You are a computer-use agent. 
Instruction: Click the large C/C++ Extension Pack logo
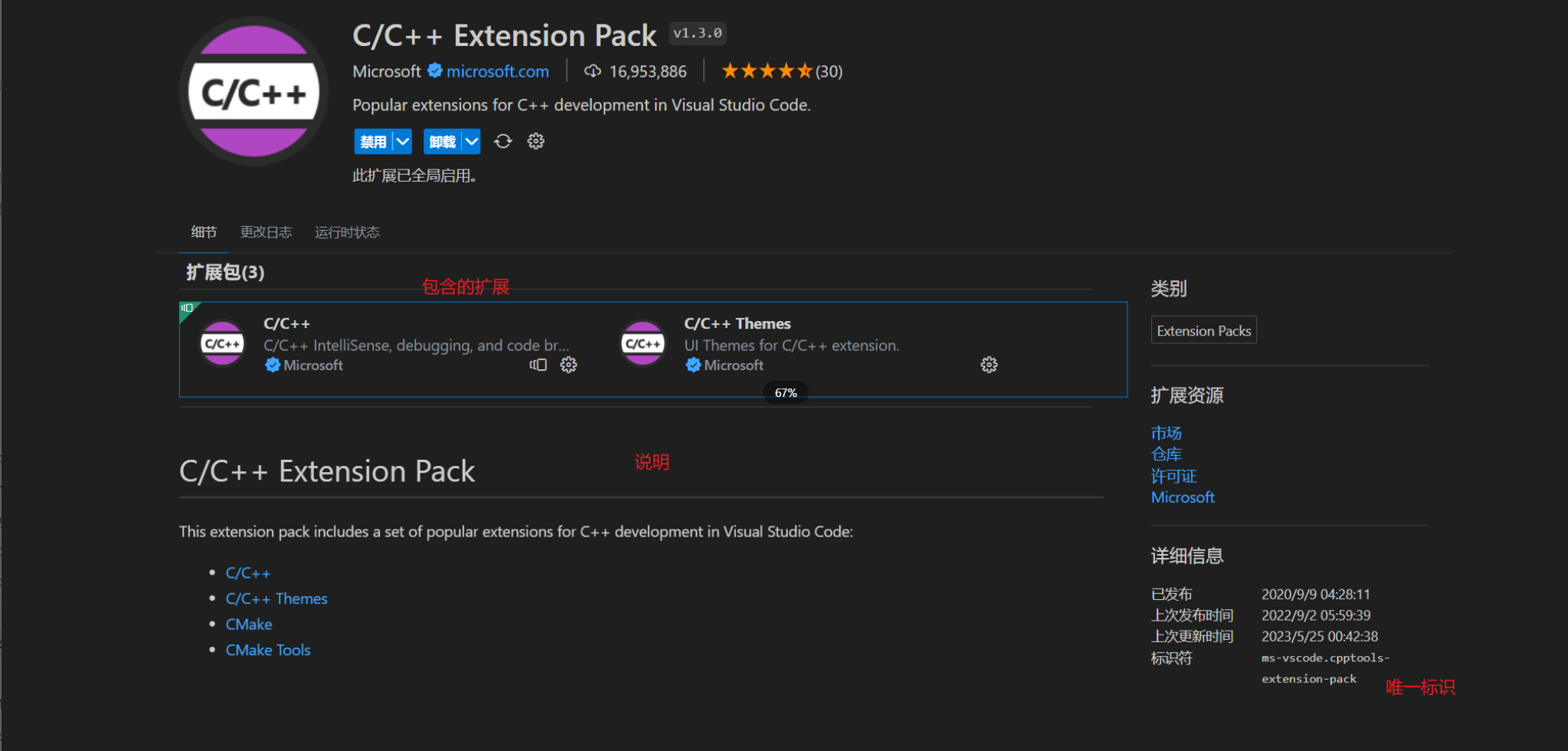(254, 91)
